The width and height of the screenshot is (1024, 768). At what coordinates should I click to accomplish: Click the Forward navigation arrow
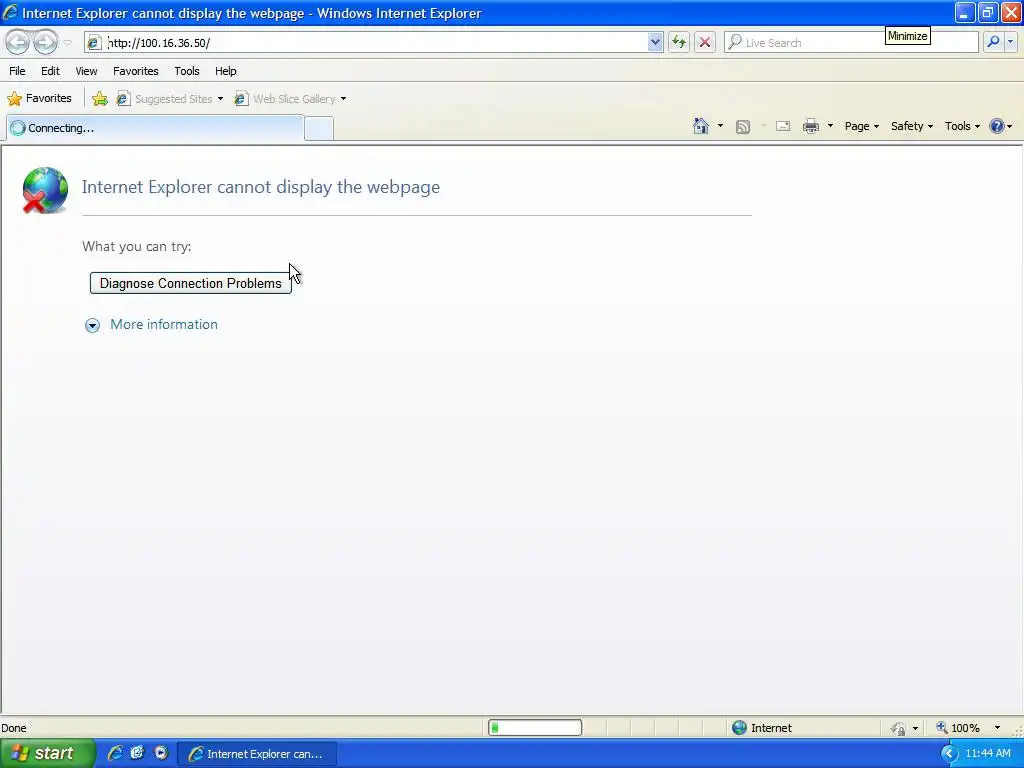[45, 42]
